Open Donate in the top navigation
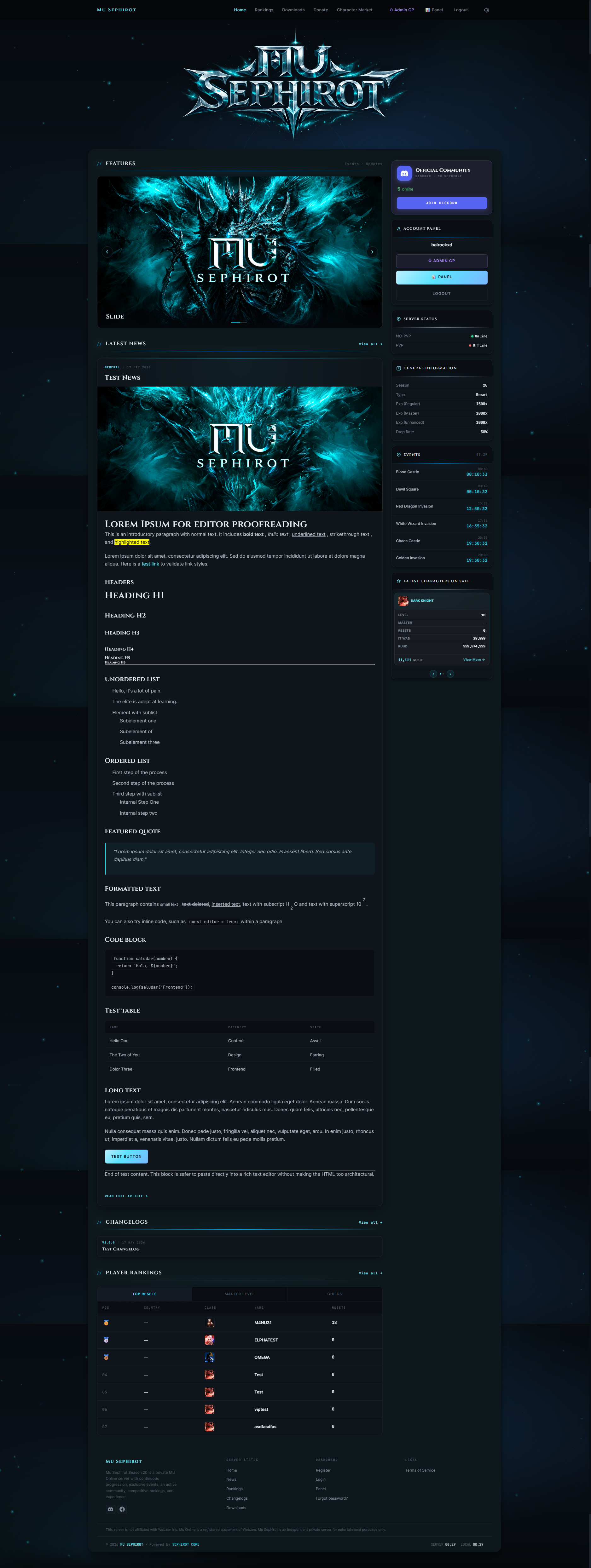The image size is (591, 1568). point(321,10)
